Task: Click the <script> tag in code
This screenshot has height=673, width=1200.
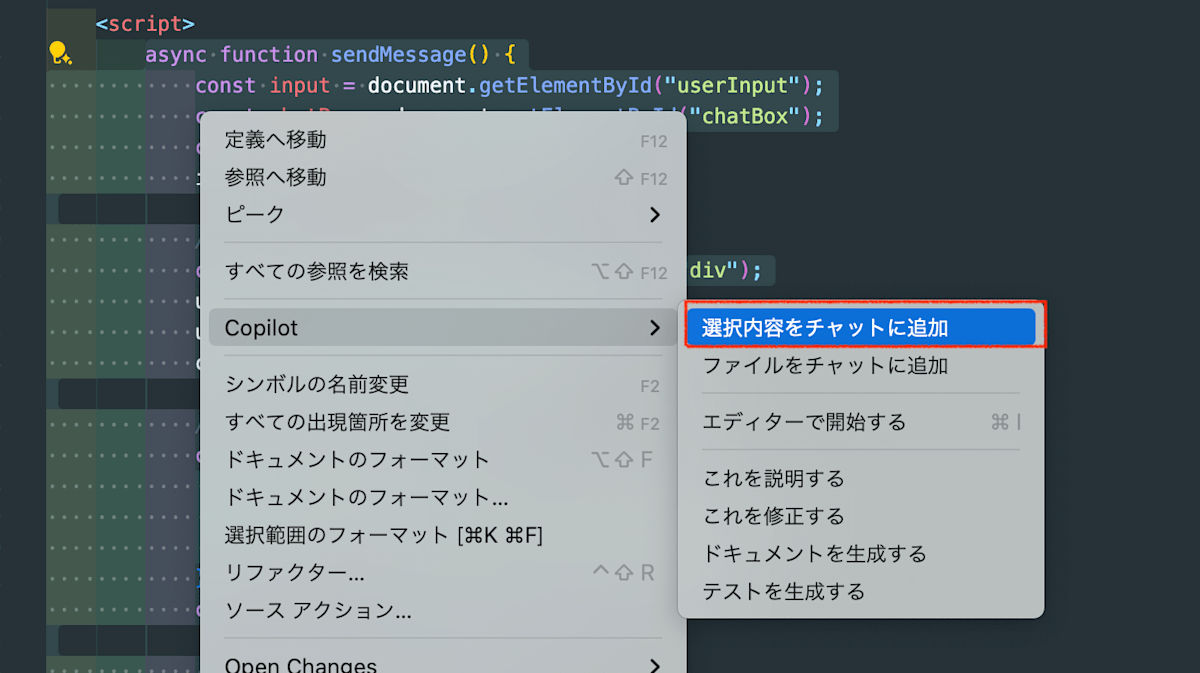Action: pos(145,23)
